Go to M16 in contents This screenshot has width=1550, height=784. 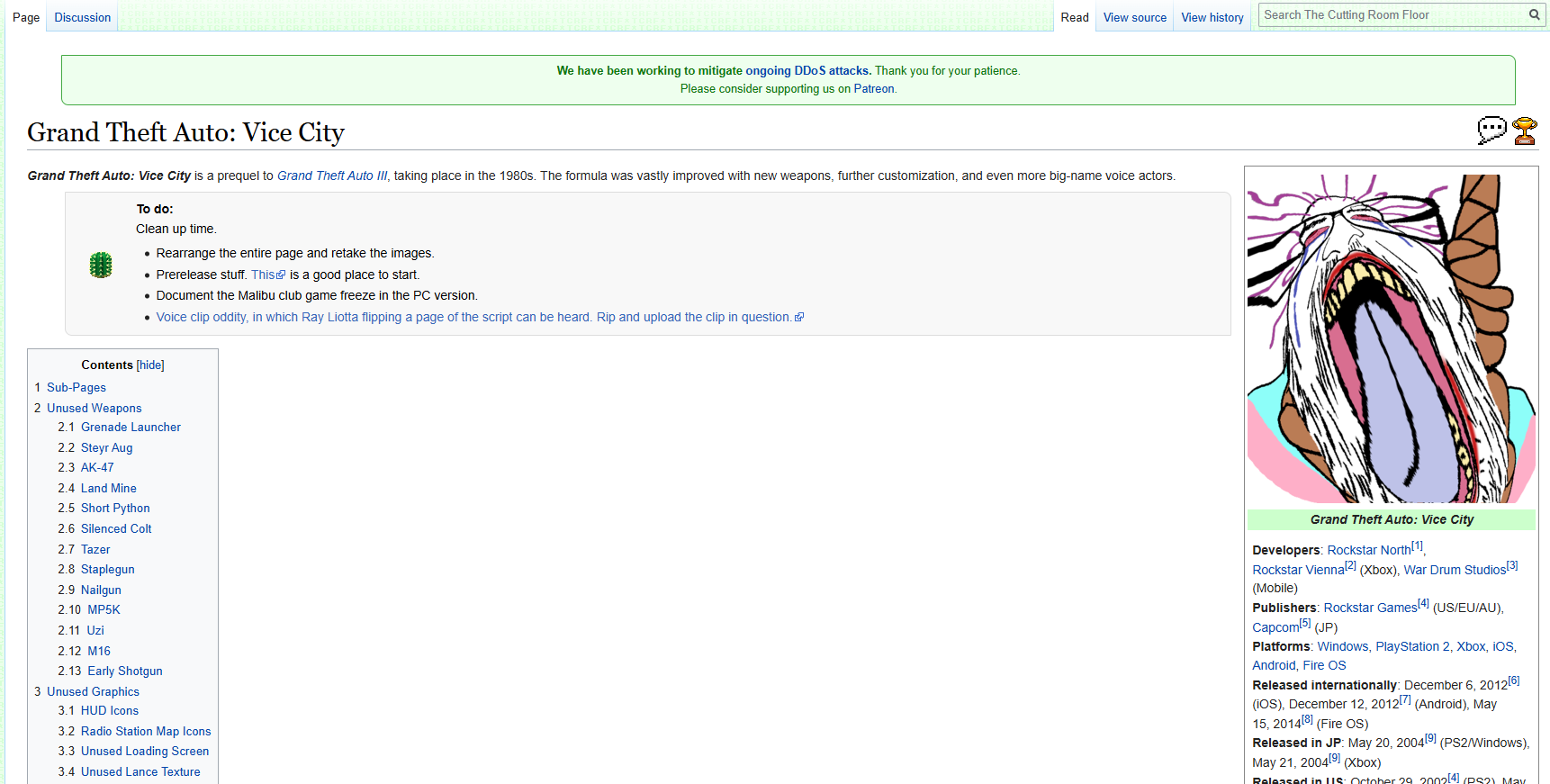(99, 651)
